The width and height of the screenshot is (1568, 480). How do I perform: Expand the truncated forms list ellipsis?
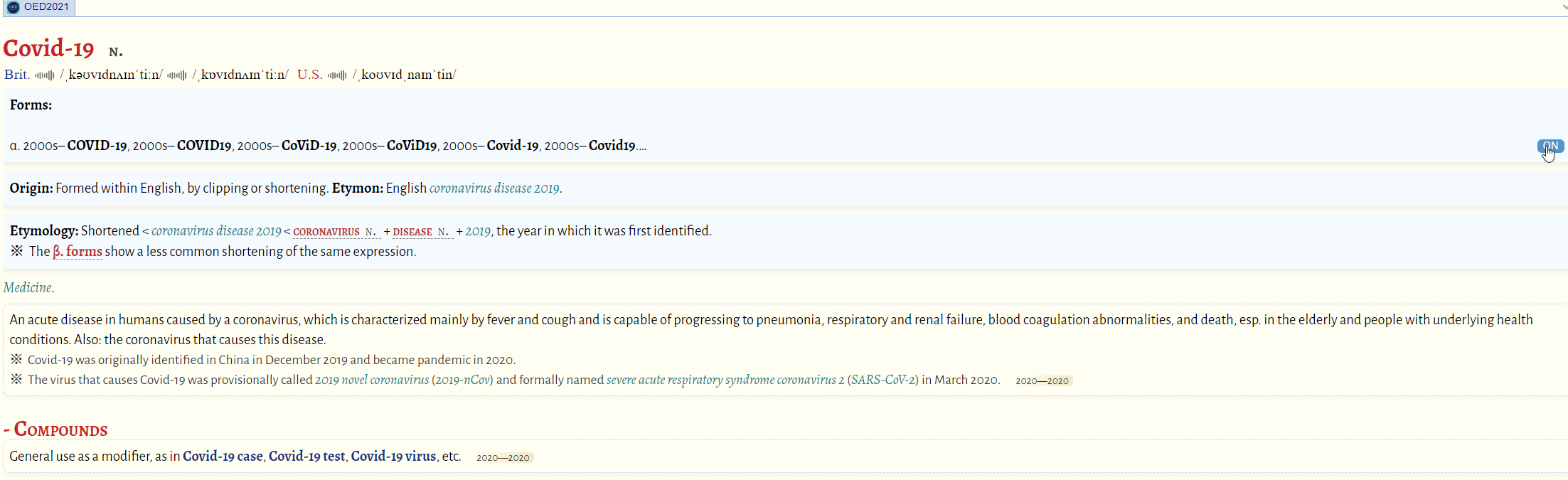pyautogui.click(x=641, y=146)
